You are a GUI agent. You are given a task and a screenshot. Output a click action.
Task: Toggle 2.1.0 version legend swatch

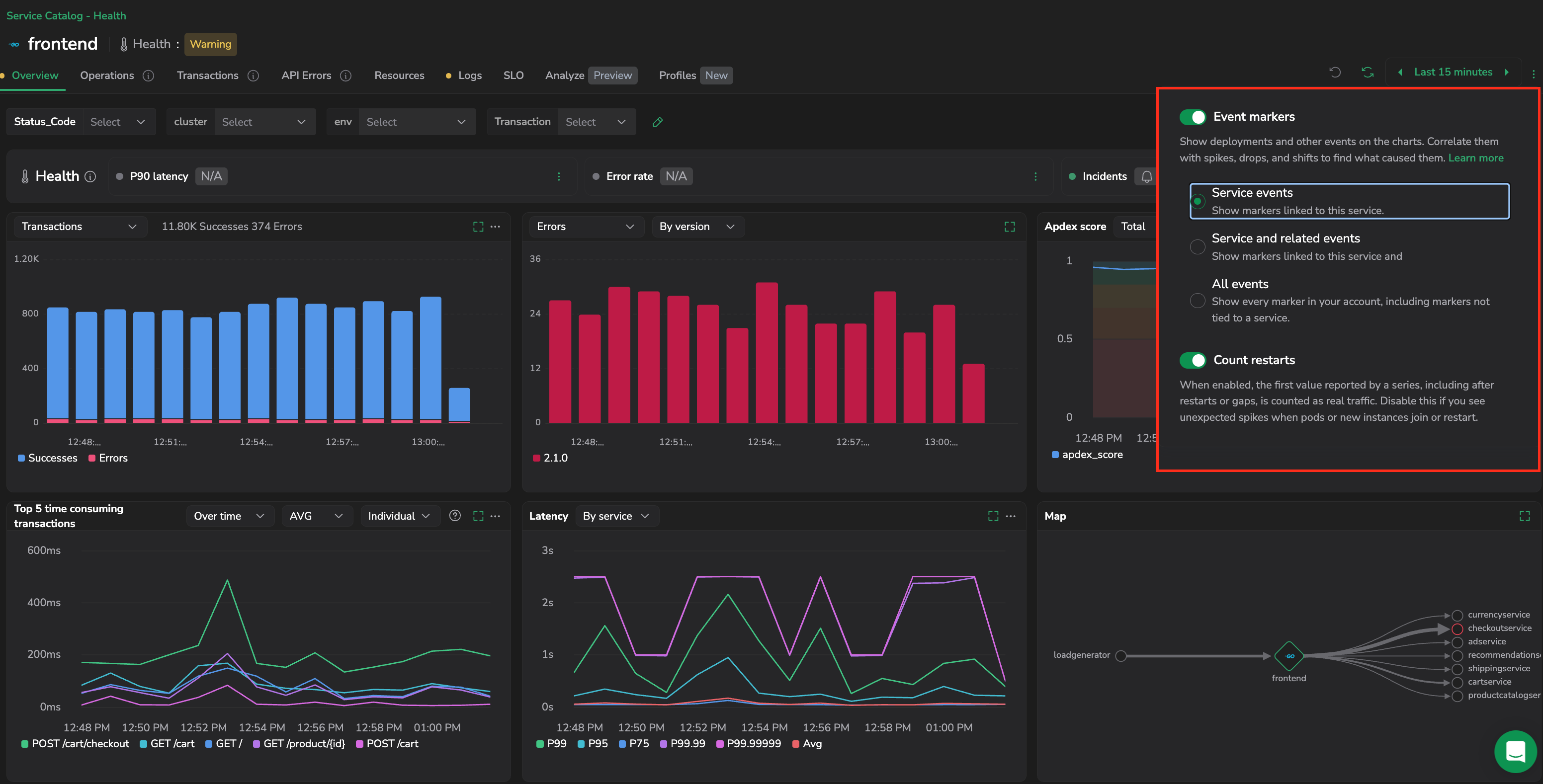[x=537, y=459]
